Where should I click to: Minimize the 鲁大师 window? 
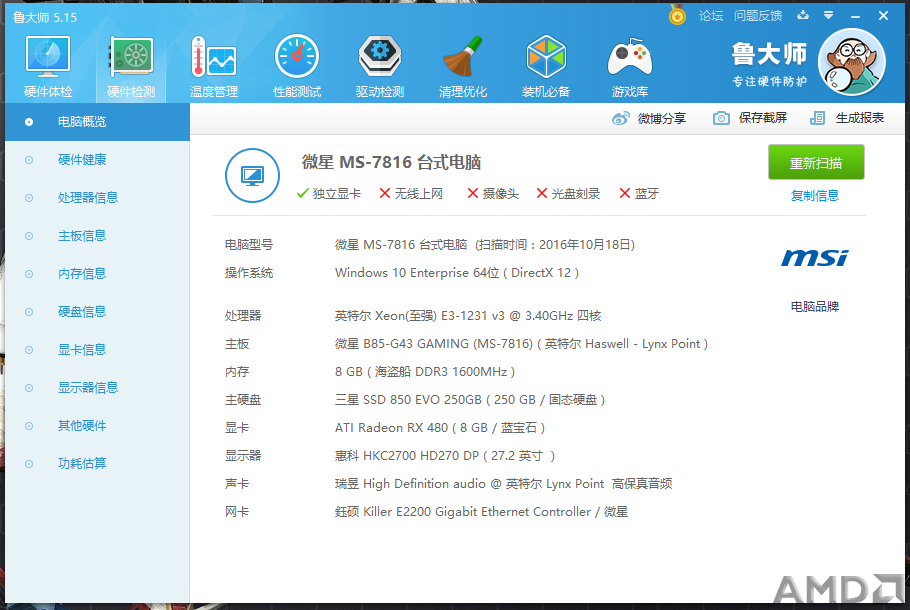tap(855, 16)
